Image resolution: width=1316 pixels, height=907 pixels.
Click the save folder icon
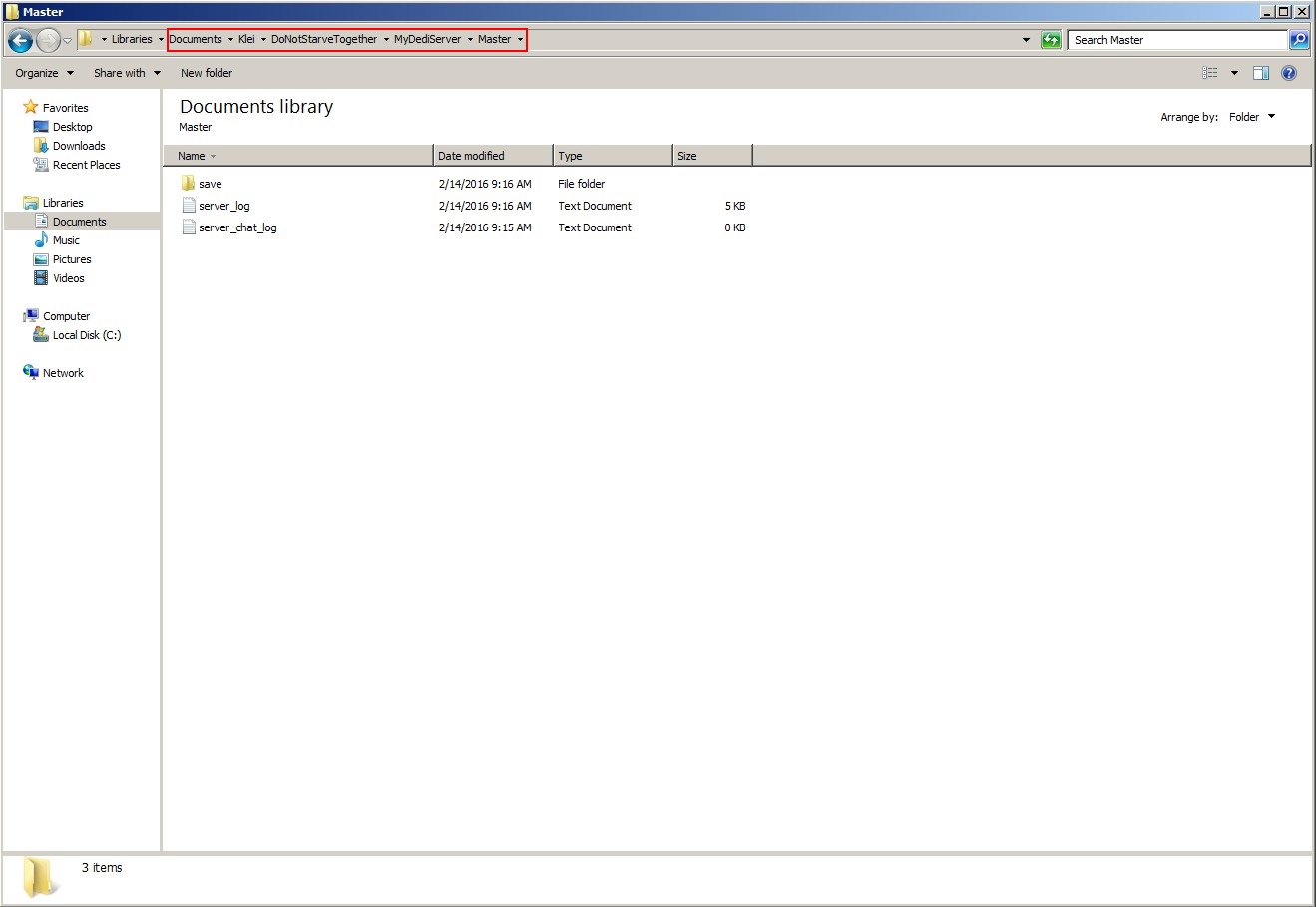coord(189,184)
